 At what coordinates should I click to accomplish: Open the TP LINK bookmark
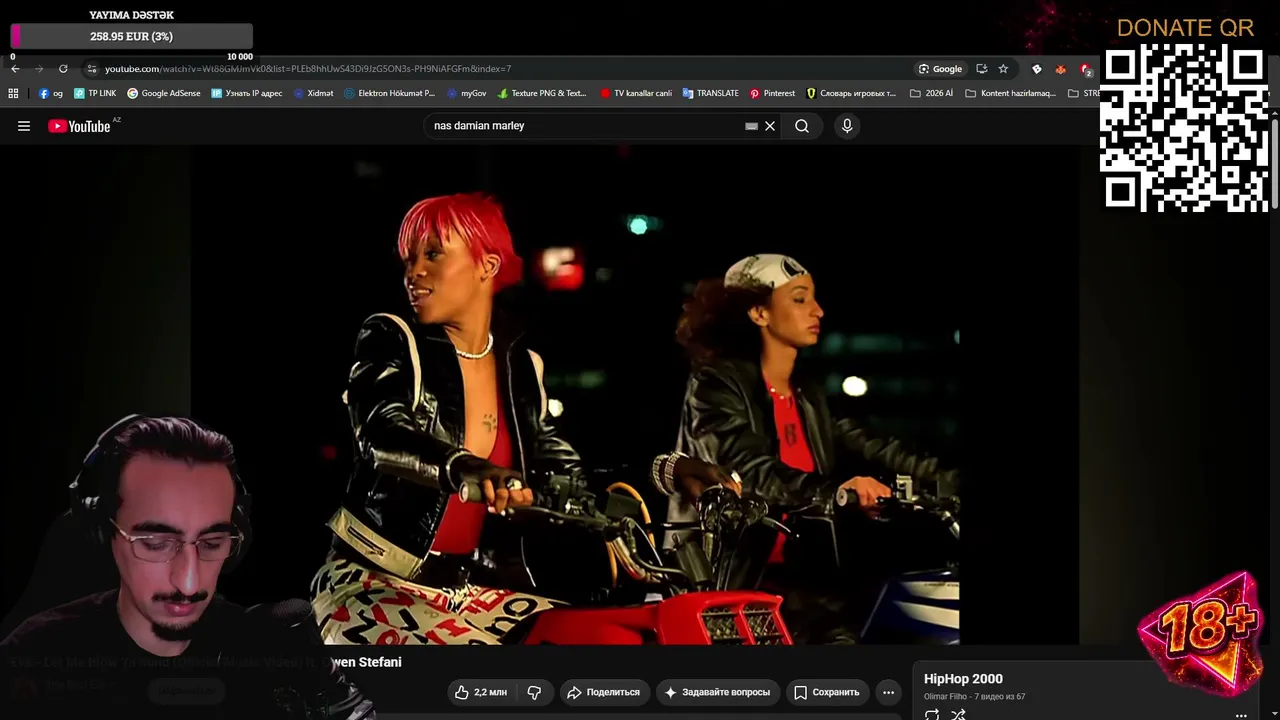(x=95, y=93)
